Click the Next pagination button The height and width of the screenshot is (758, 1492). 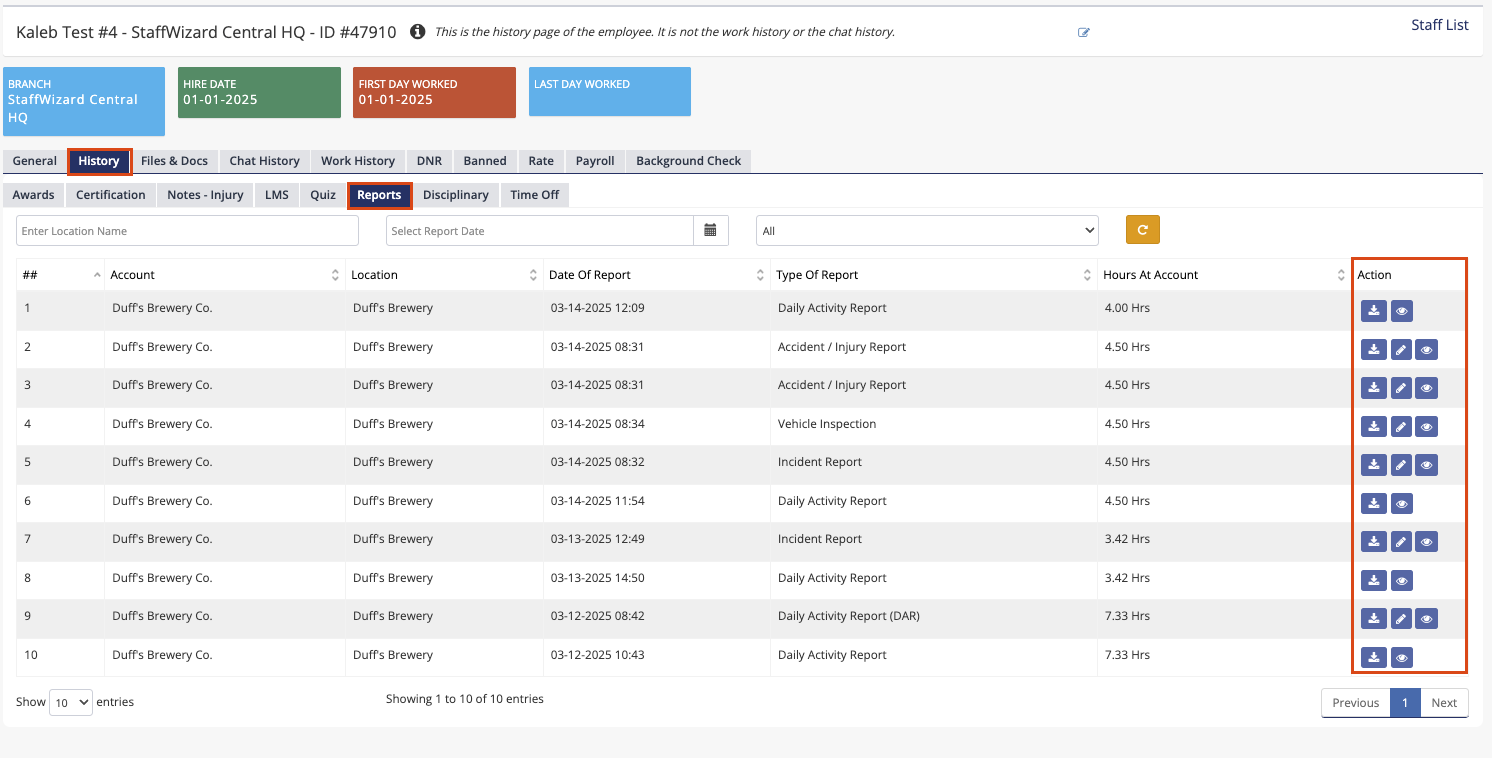pyautogui.click(x=1443, y=703)
